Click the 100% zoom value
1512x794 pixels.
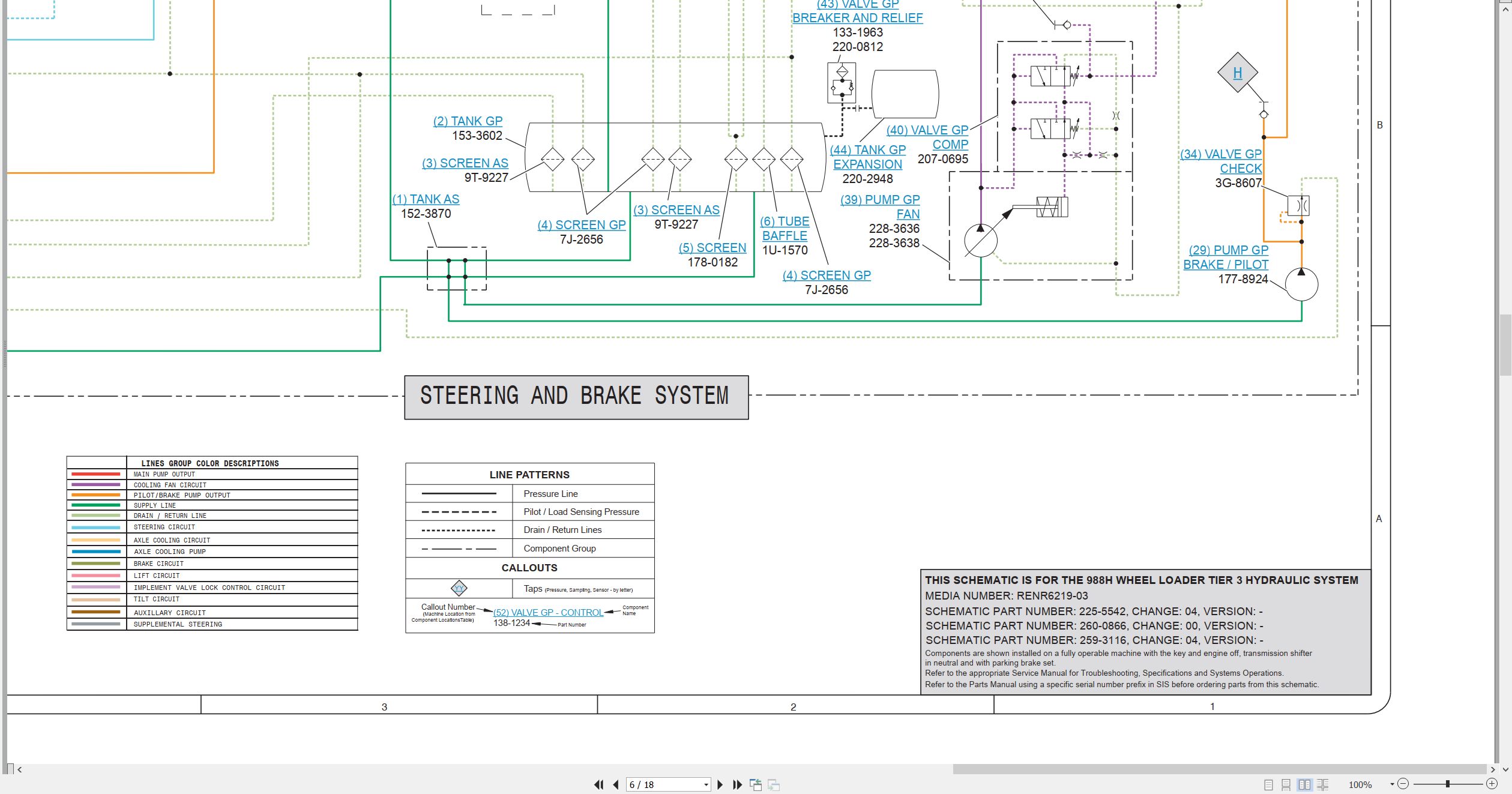click(x=1360, y=784)
